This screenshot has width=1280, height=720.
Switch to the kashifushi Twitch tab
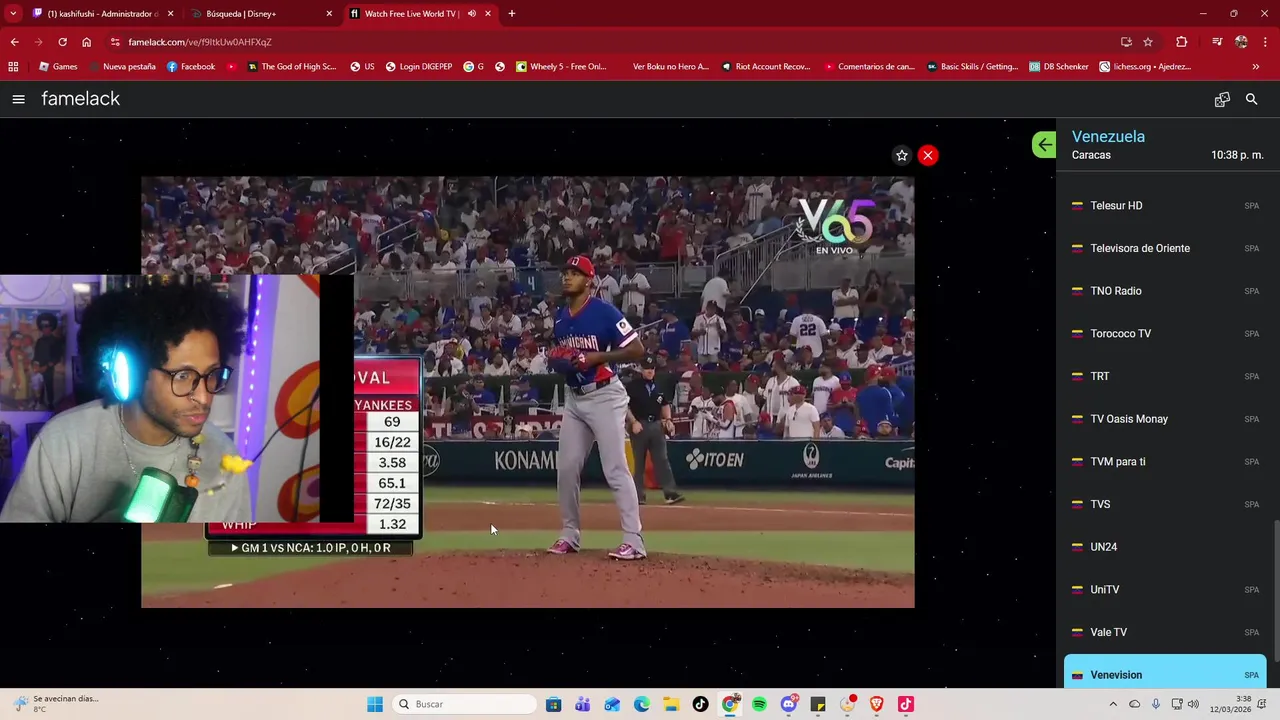[x=104, y=14]
